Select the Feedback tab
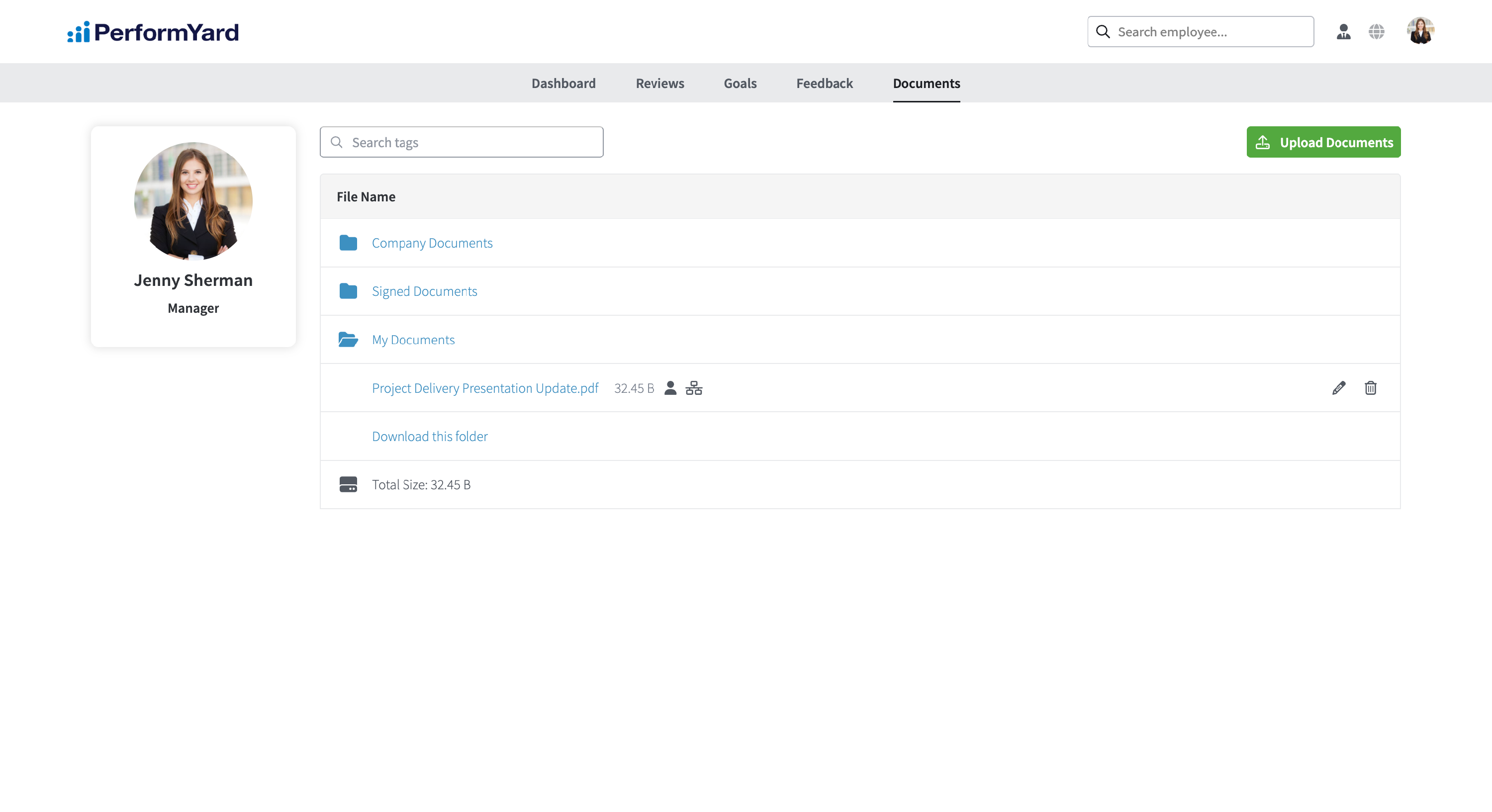Screen dimensions: 1492x812 click(x=824, y=84)
